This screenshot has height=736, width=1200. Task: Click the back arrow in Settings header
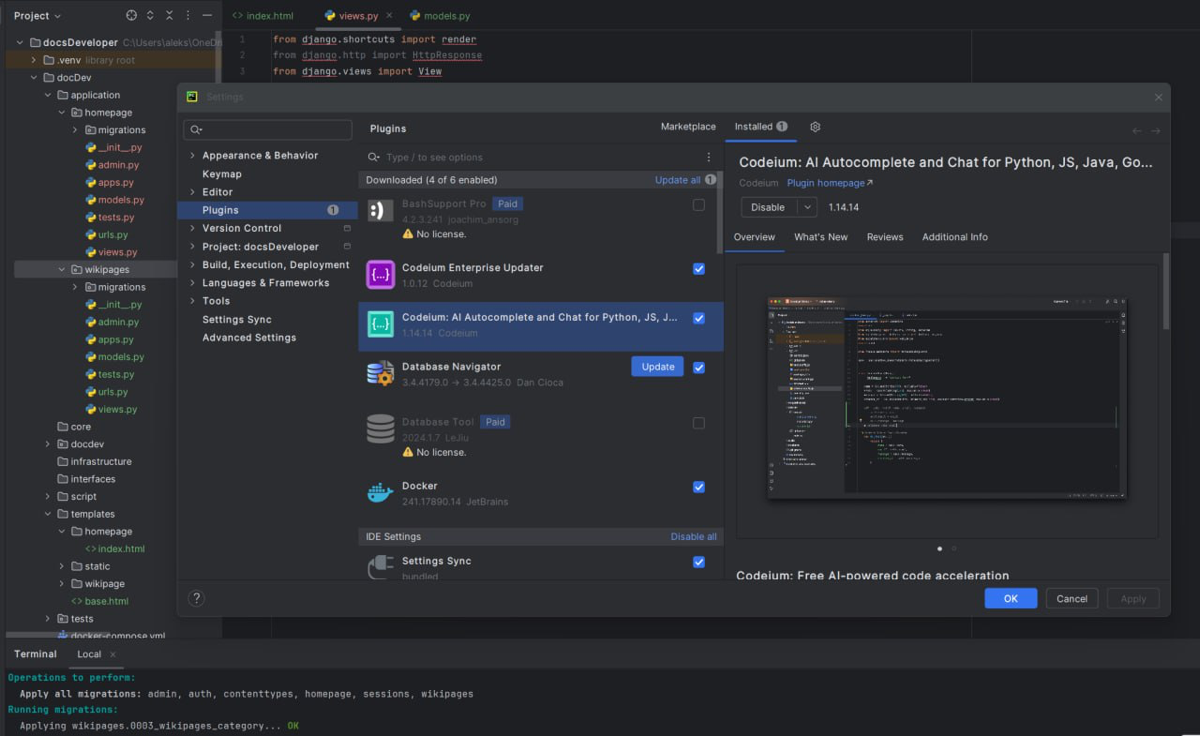tap(1136, 131)
